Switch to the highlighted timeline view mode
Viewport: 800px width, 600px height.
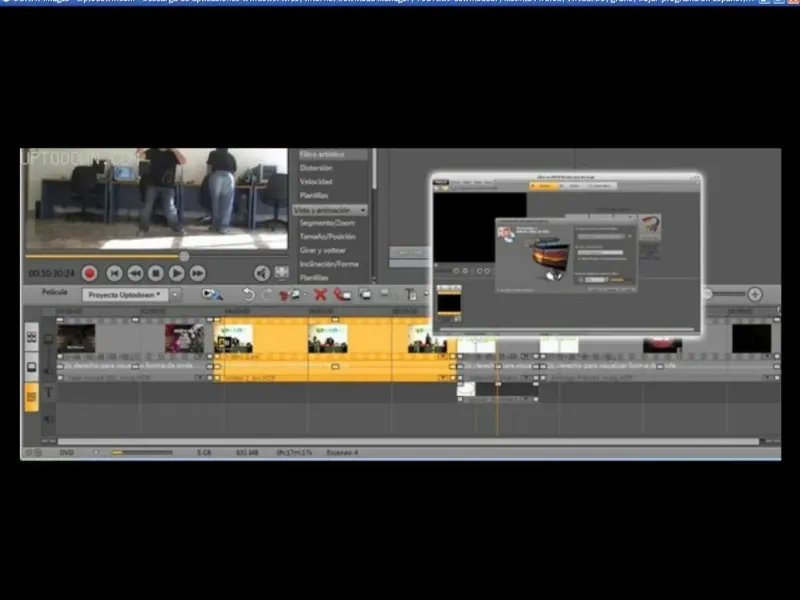[32, 396]
